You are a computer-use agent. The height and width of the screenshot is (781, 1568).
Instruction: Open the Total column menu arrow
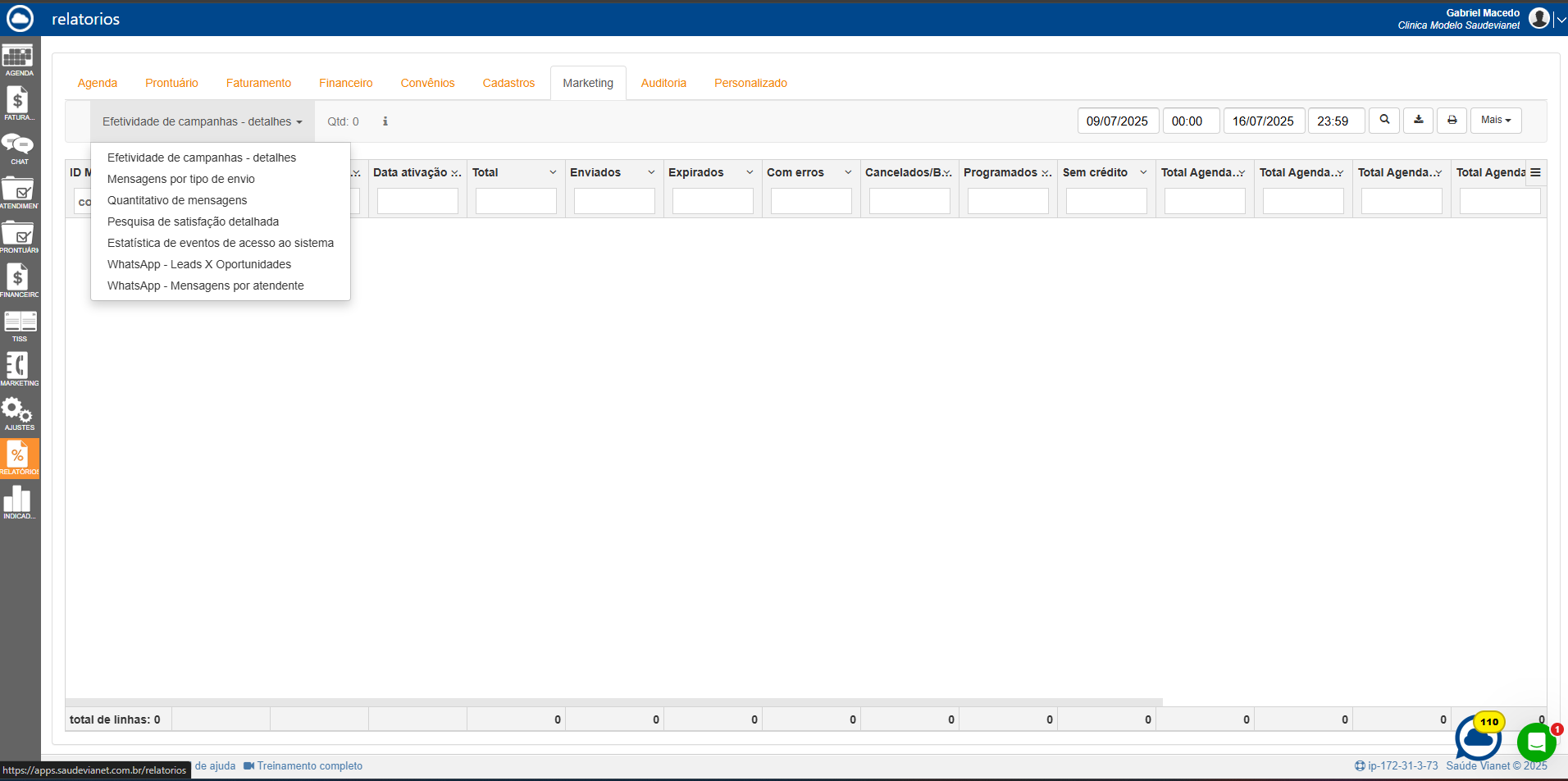click(553, 172)
